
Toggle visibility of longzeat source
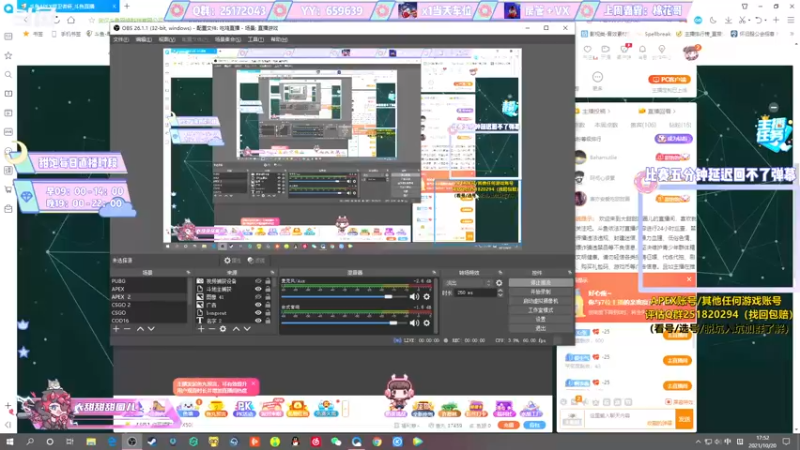pos(258,313)
